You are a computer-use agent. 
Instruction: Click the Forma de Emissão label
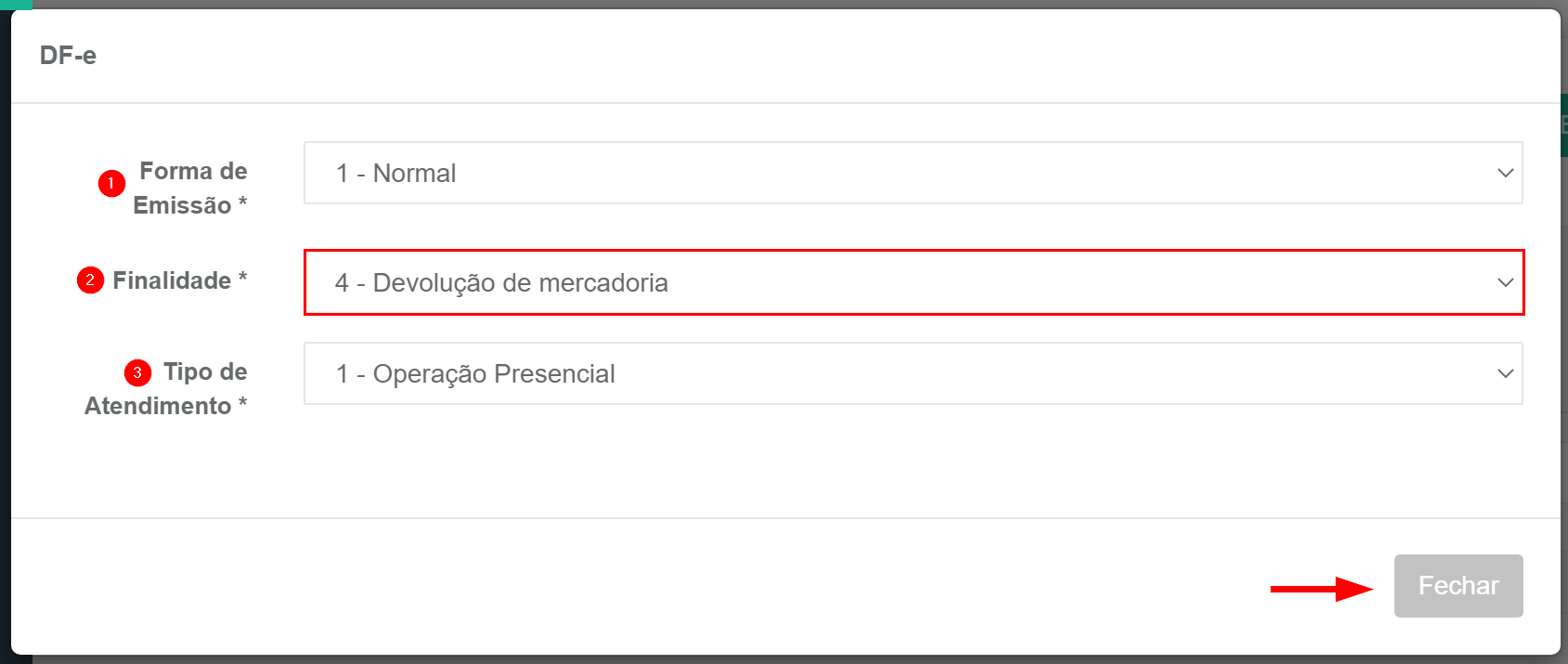pos(191,188)
